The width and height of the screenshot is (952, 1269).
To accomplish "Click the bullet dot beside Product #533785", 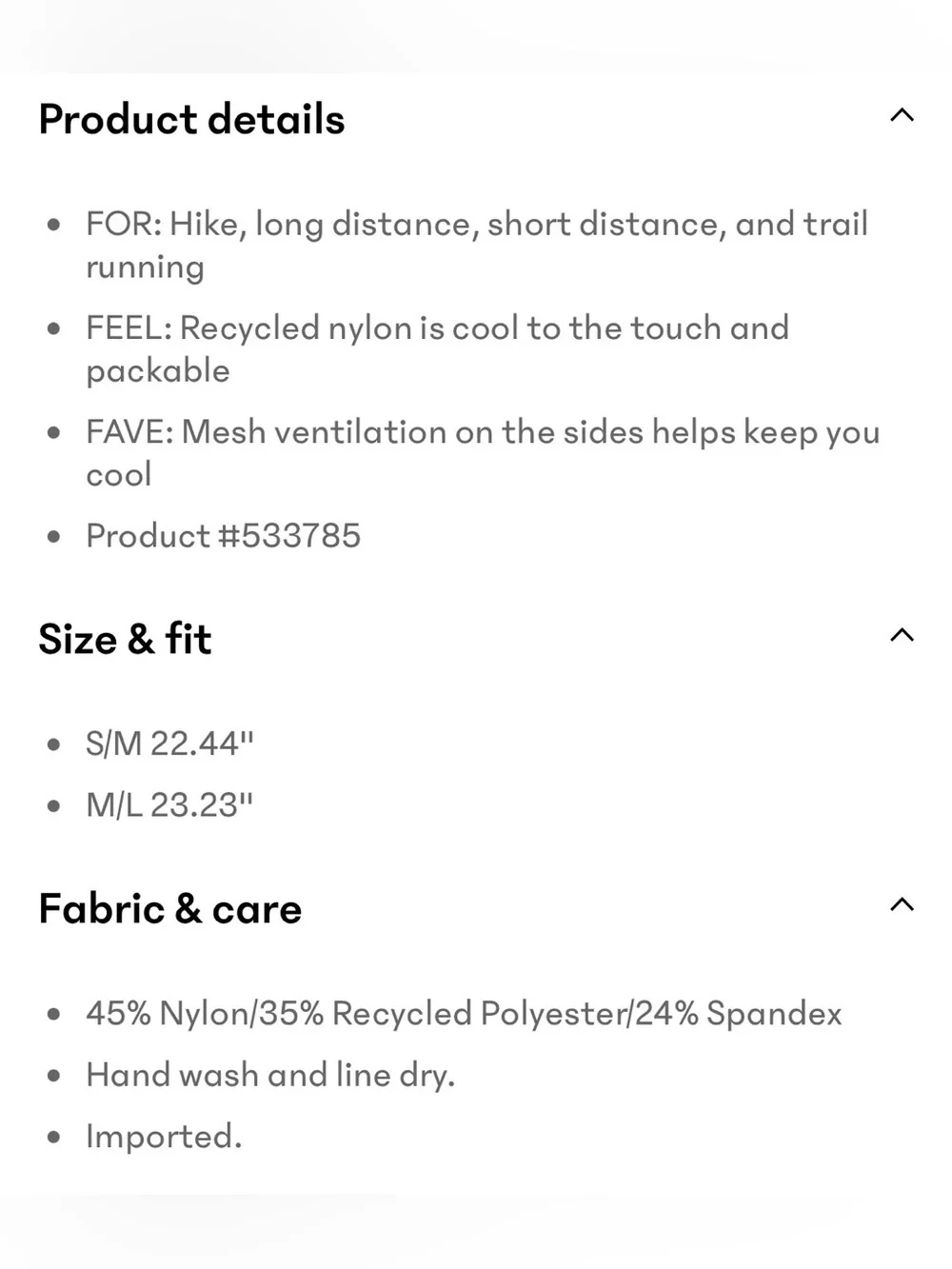I will [54, 537].
